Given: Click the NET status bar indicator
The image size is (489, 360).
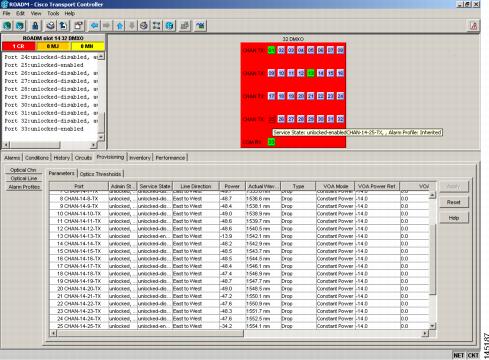Looking at the screenshot, I should tap(459, 355).
